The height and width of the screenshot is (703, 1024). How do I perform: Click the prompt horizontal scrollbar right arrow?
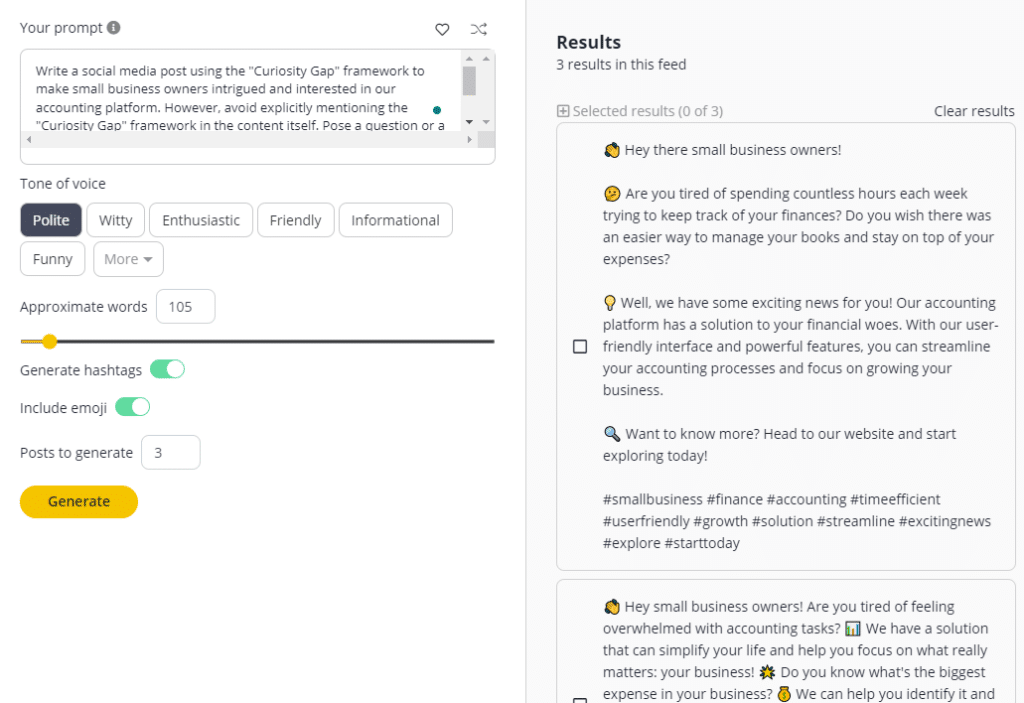click(470, 139)
